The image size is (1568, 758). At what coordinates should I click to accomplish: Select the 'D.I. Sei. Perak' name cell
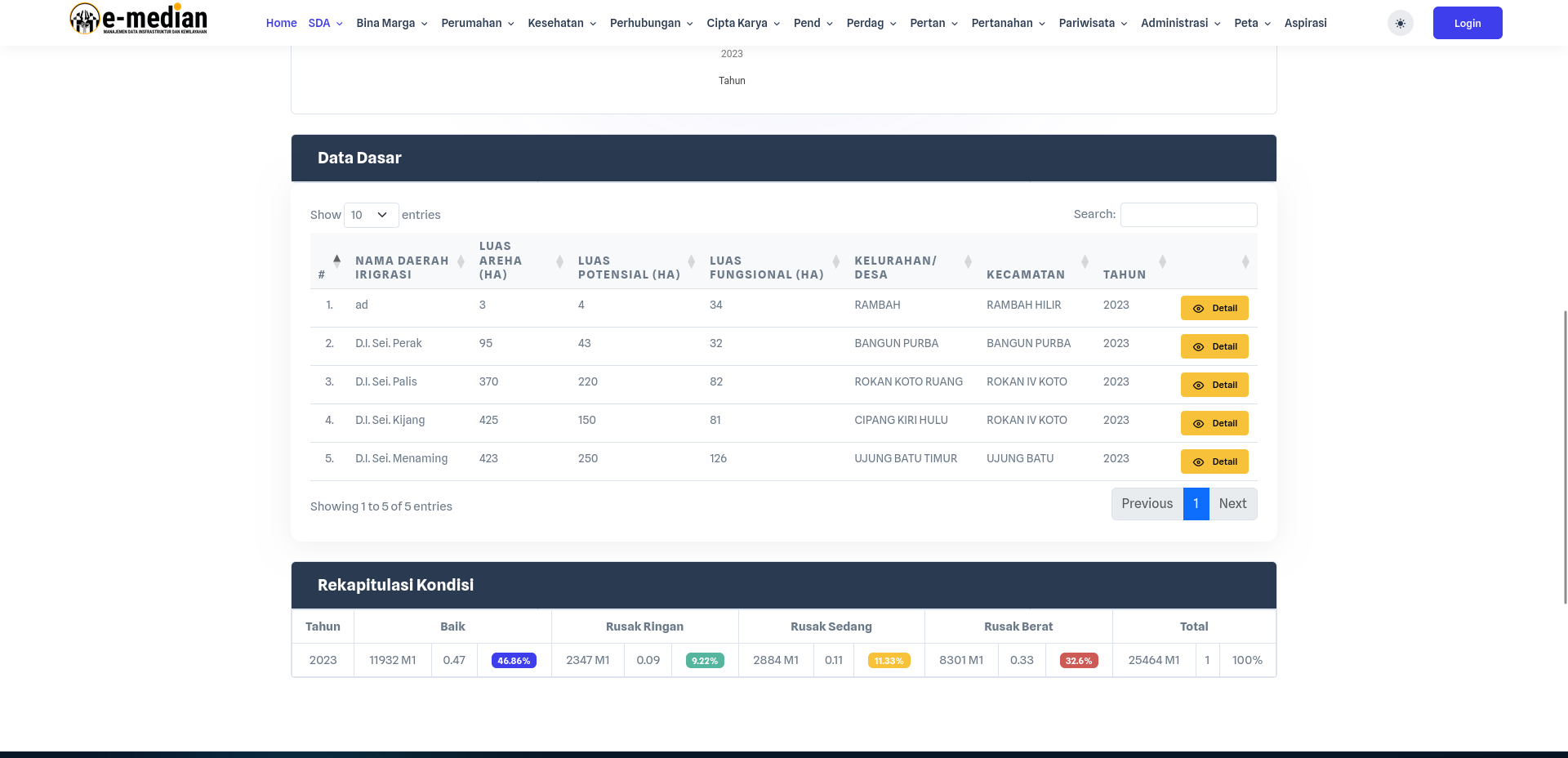389,343
